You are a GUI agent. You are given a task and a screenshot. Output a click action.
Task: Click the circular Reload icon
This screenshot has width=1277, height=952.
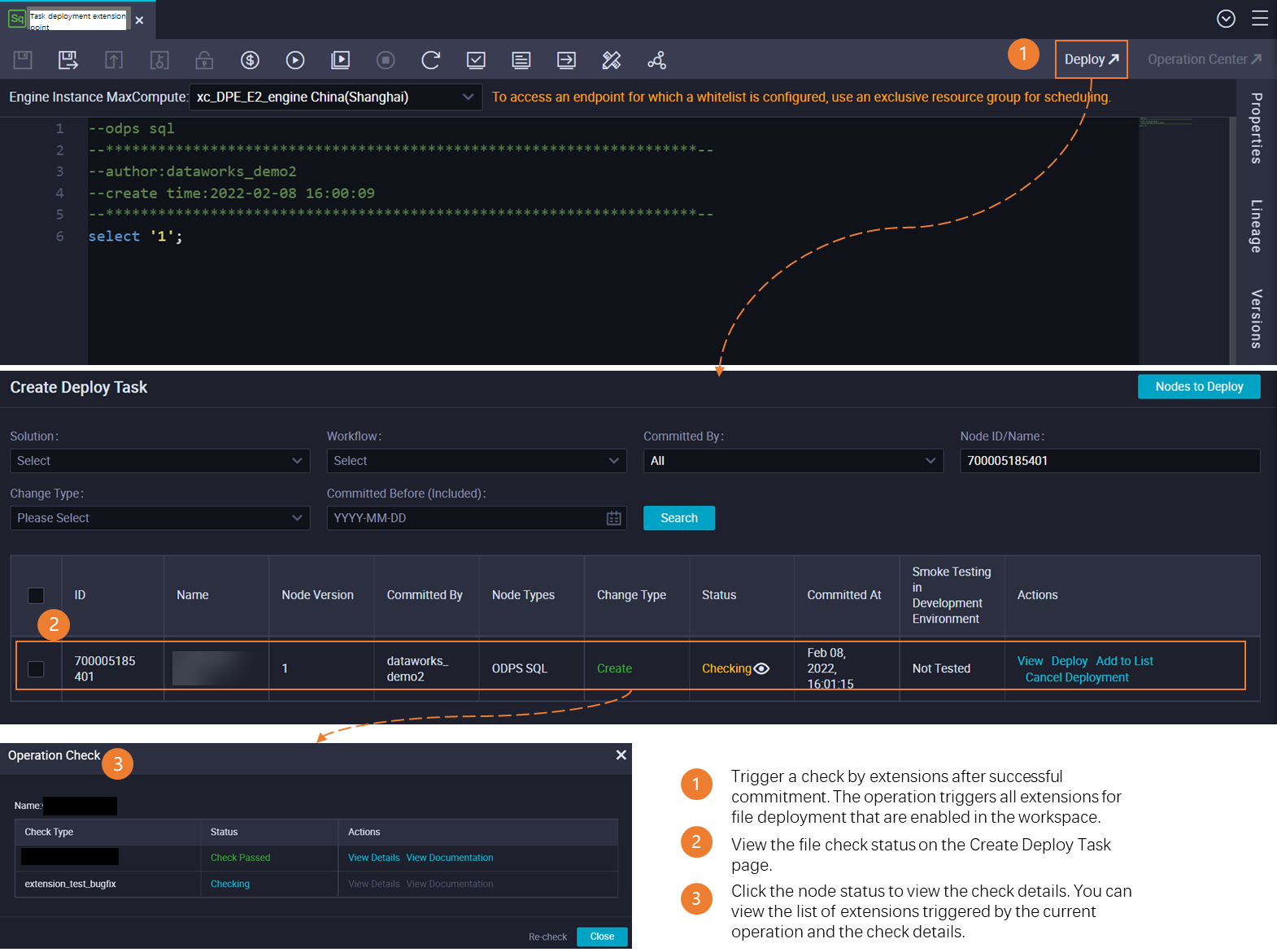(x=431, y=59)
